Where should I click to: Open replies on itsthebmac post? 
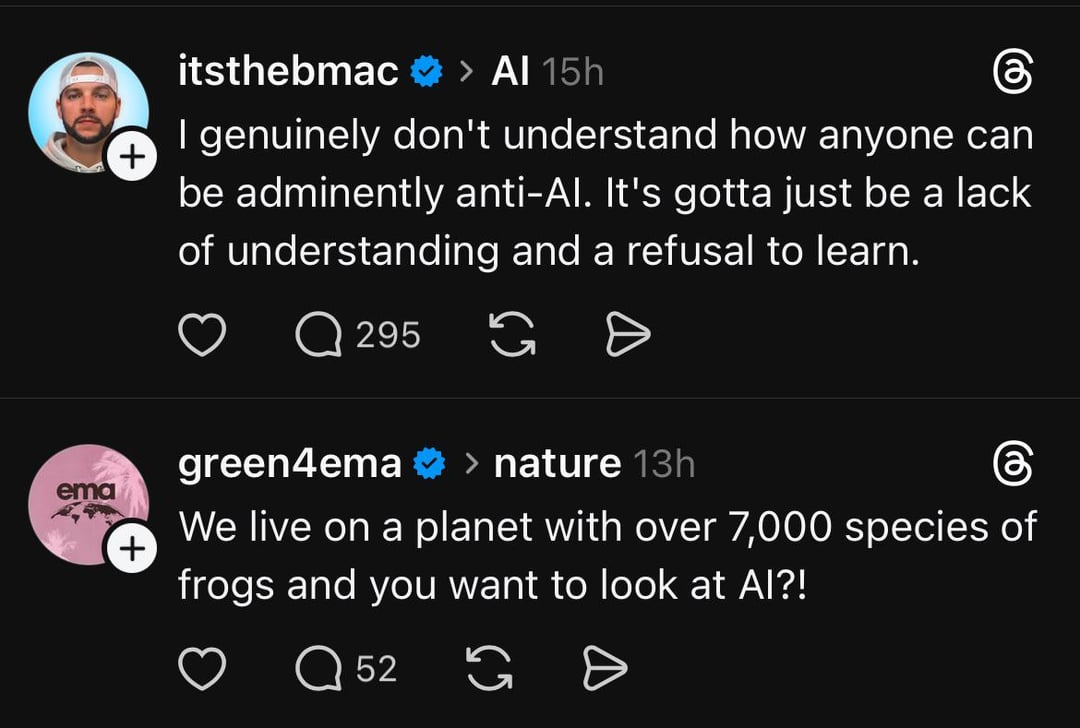click(x=320, y=336)
